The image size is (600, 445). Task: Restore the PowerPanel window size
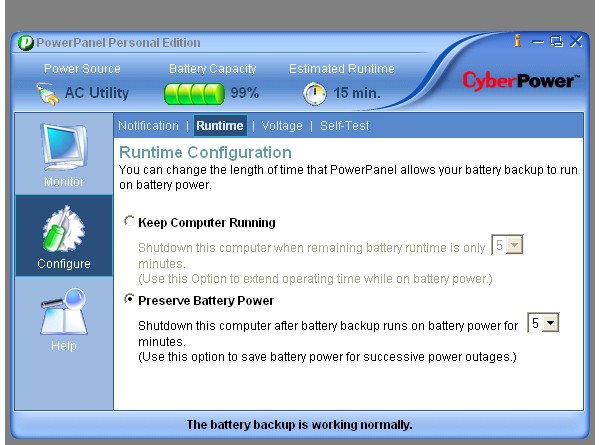point(556,41)
